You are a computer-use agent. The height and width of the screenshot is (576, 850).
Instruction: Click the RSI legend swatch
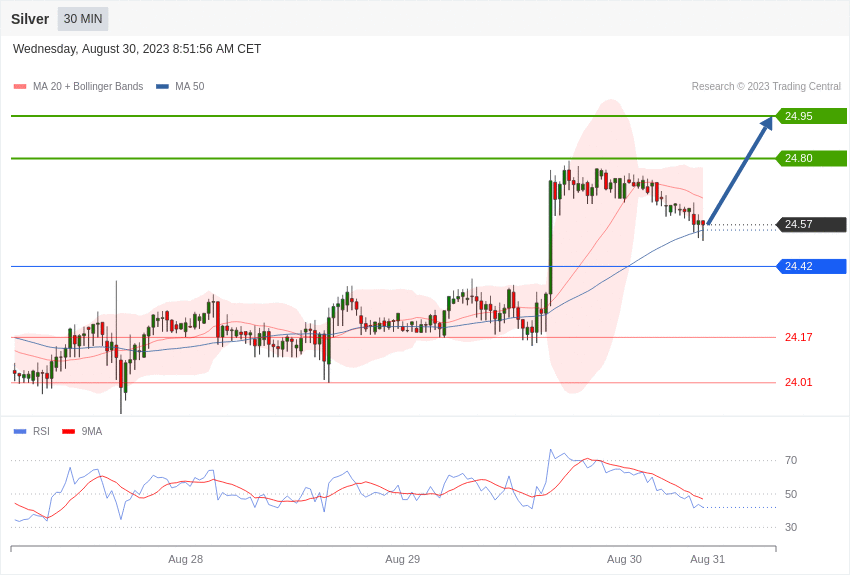coord(20,431)
